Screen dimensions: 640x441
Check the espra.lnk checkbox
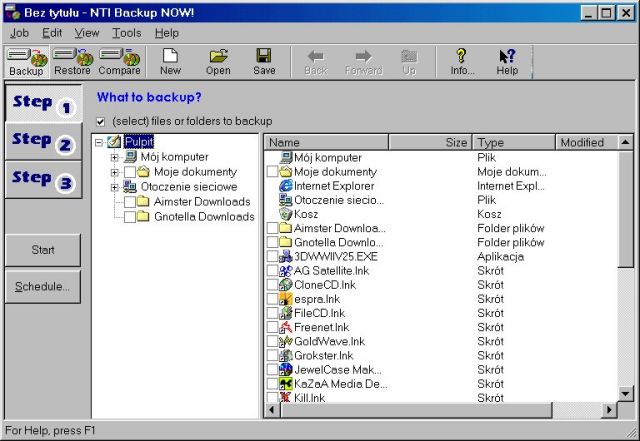[x=272, y=299]
